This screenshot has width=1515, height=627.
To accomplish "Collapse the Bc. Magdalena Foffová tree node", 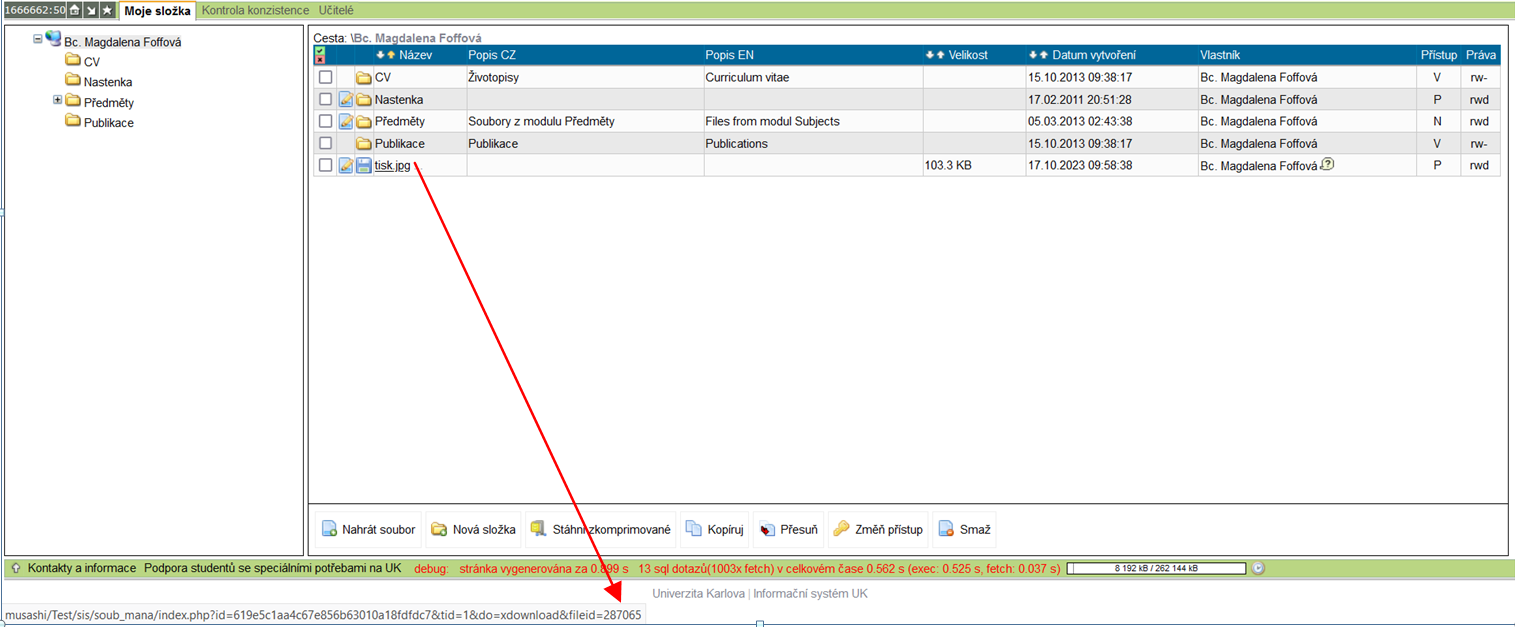I will [38, 40].
